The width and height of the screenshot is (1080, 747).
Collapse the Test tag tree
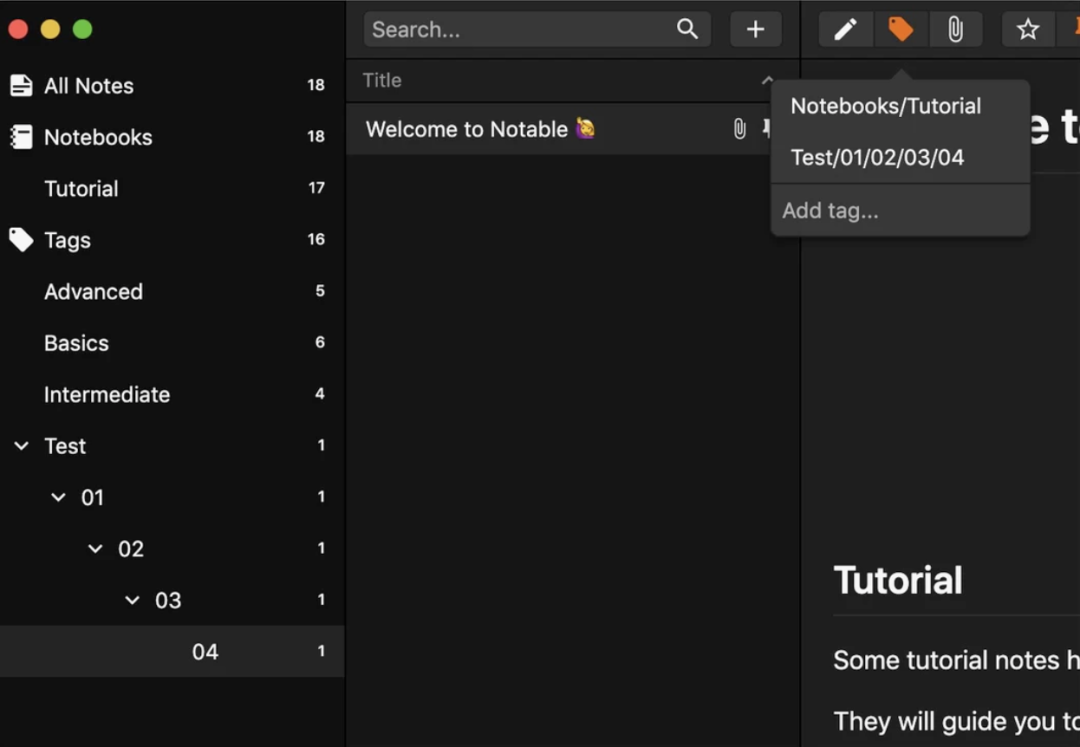click(x=21, y=445)
